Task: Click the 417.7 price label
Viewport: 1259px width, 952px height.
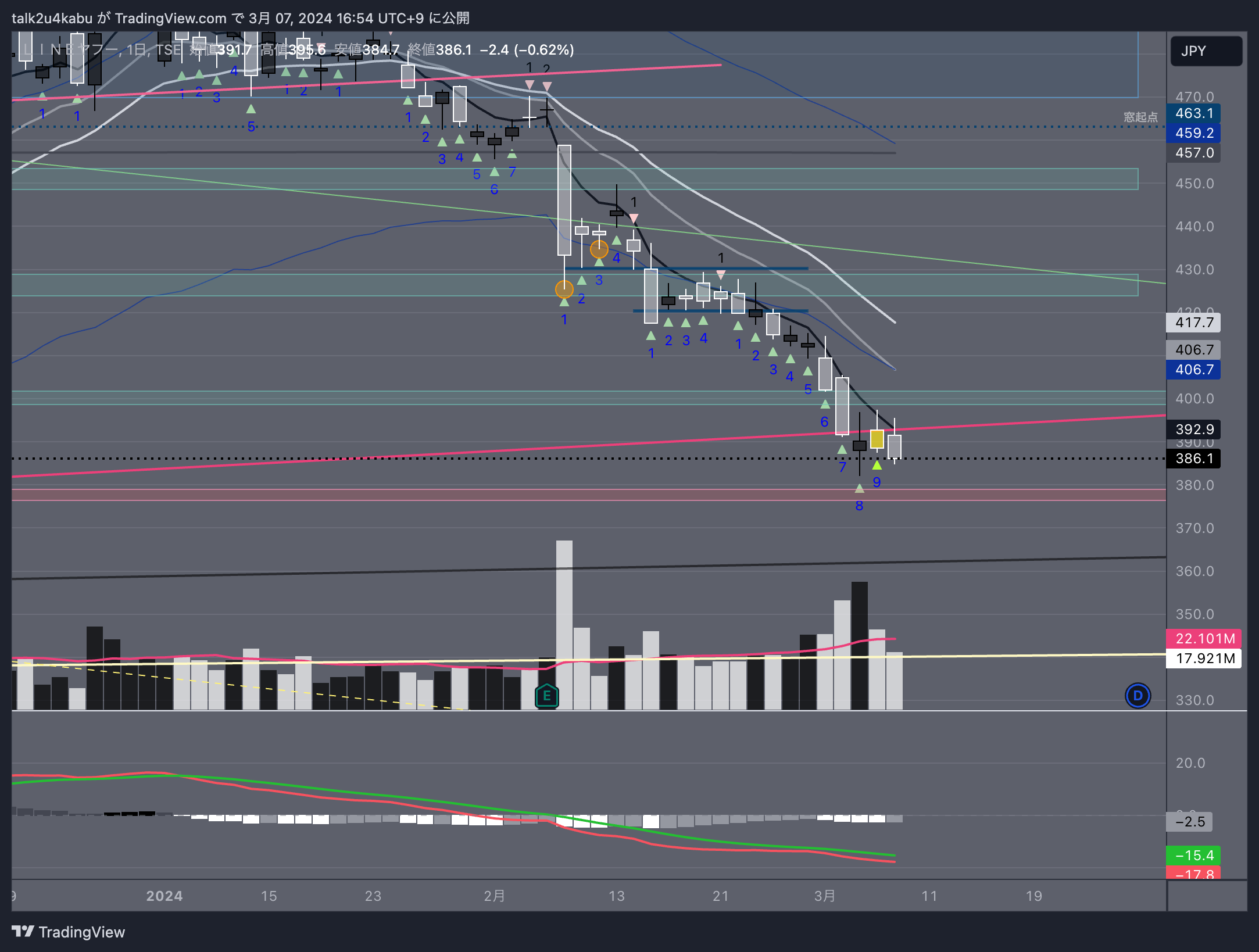Action: (x=1194, y=323)
